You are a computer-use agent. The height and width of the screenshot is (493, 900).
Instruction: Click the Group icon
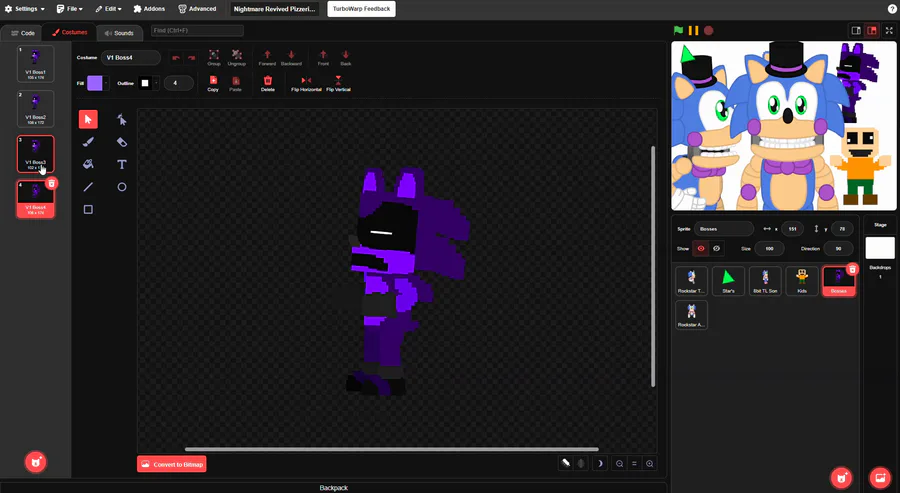coord(214,57)
